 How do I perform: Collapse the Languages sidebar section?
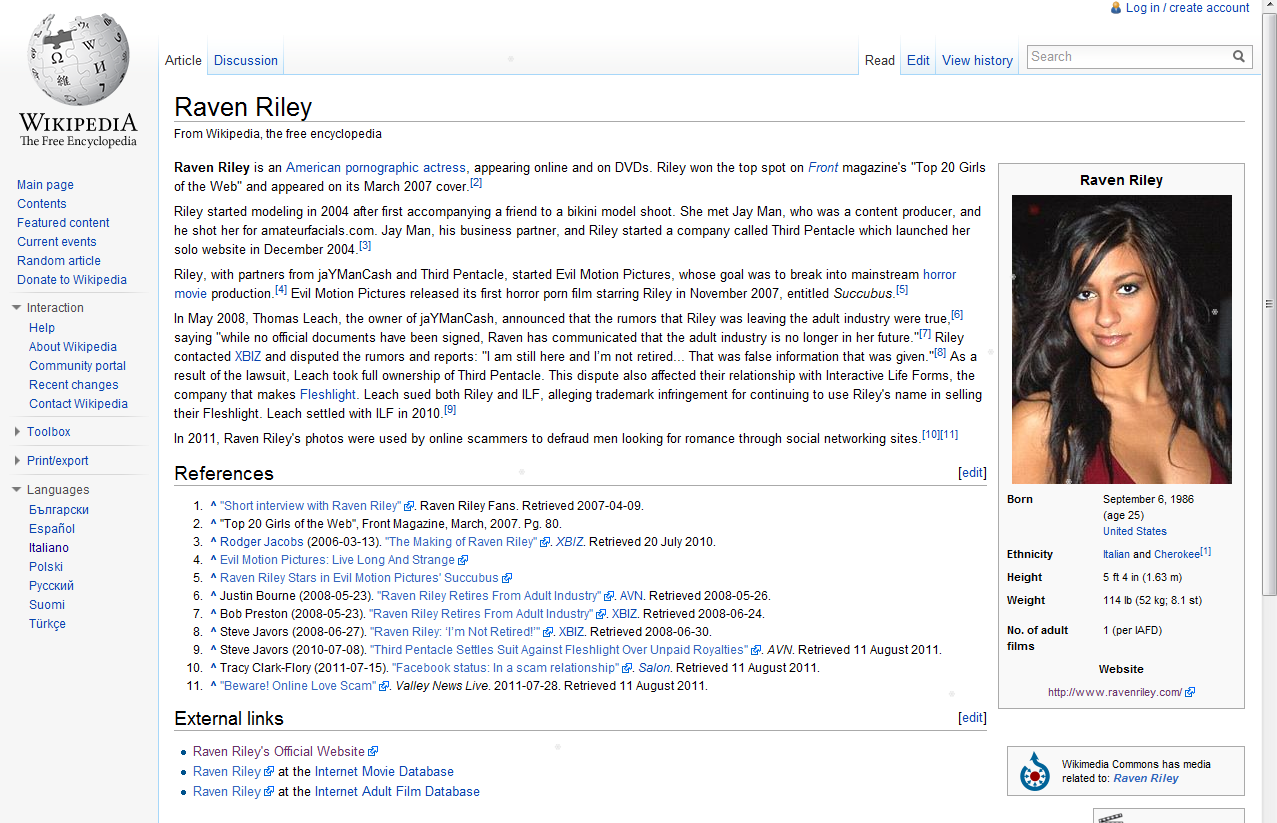pyautogui.click(x=16, y=490)
